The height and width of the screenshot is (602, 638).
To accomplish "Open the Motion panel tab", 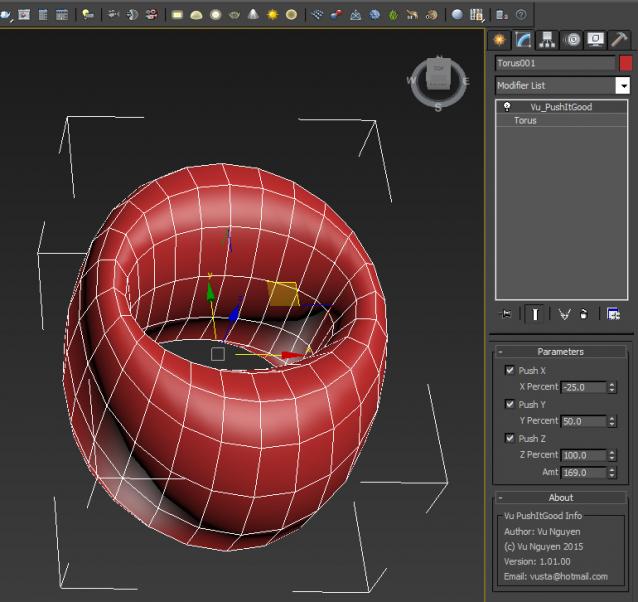I will coord(572,40).
